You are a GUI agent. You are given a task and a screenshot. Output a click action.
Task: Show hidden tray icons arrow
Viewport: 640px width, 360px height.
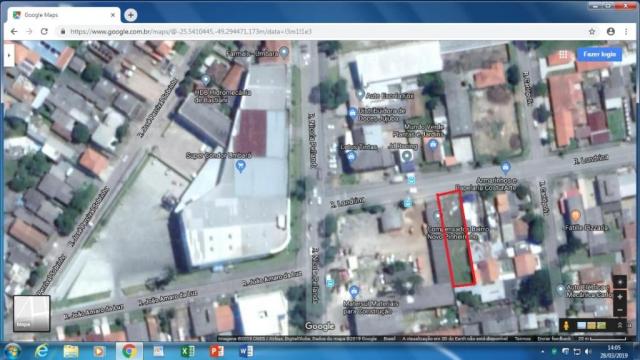click(x=542, y=351)
